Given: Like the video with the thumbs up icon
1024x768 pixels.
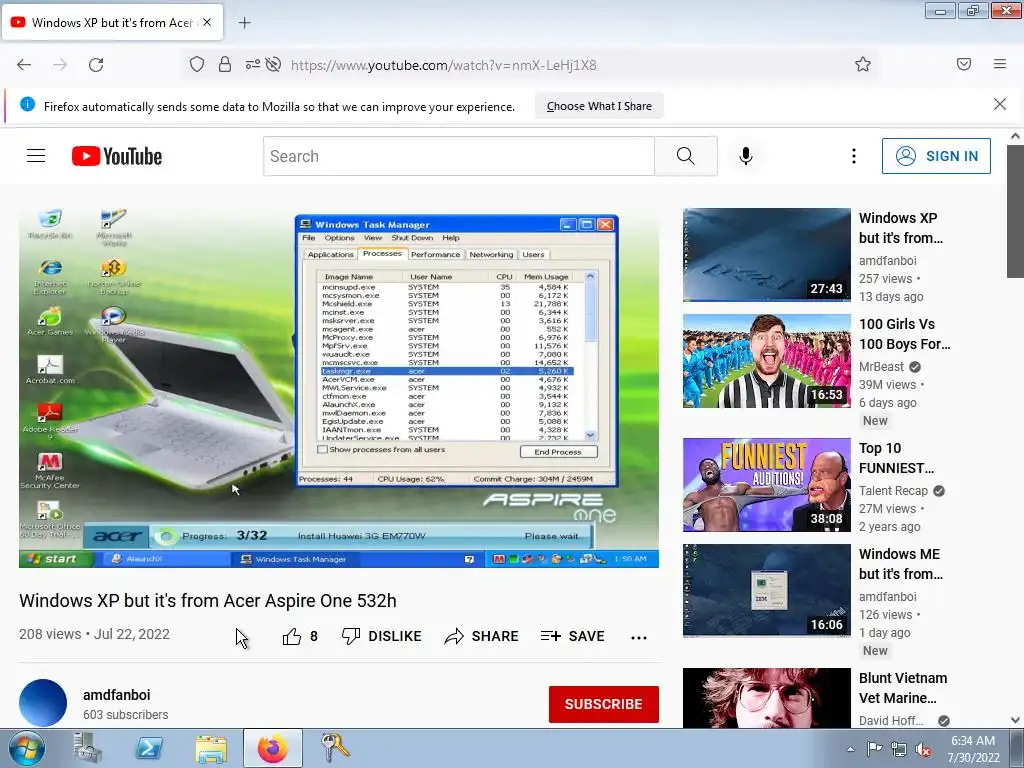Looking at the screenshot, I should pyautogui.click(x=292, y=636).
